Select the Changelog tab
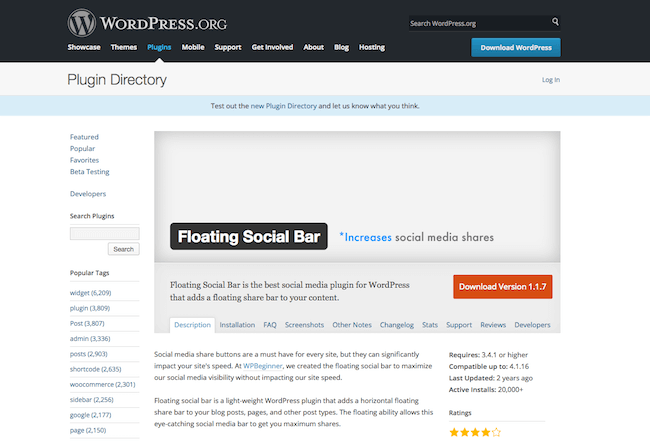Image resolution: width=650 pixels, height=441 pixels. [396, 325]
